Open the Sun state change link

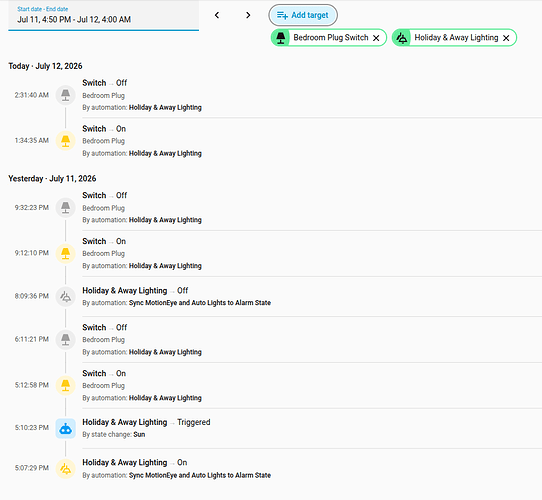pyautogui.click(x=139, y=434)
